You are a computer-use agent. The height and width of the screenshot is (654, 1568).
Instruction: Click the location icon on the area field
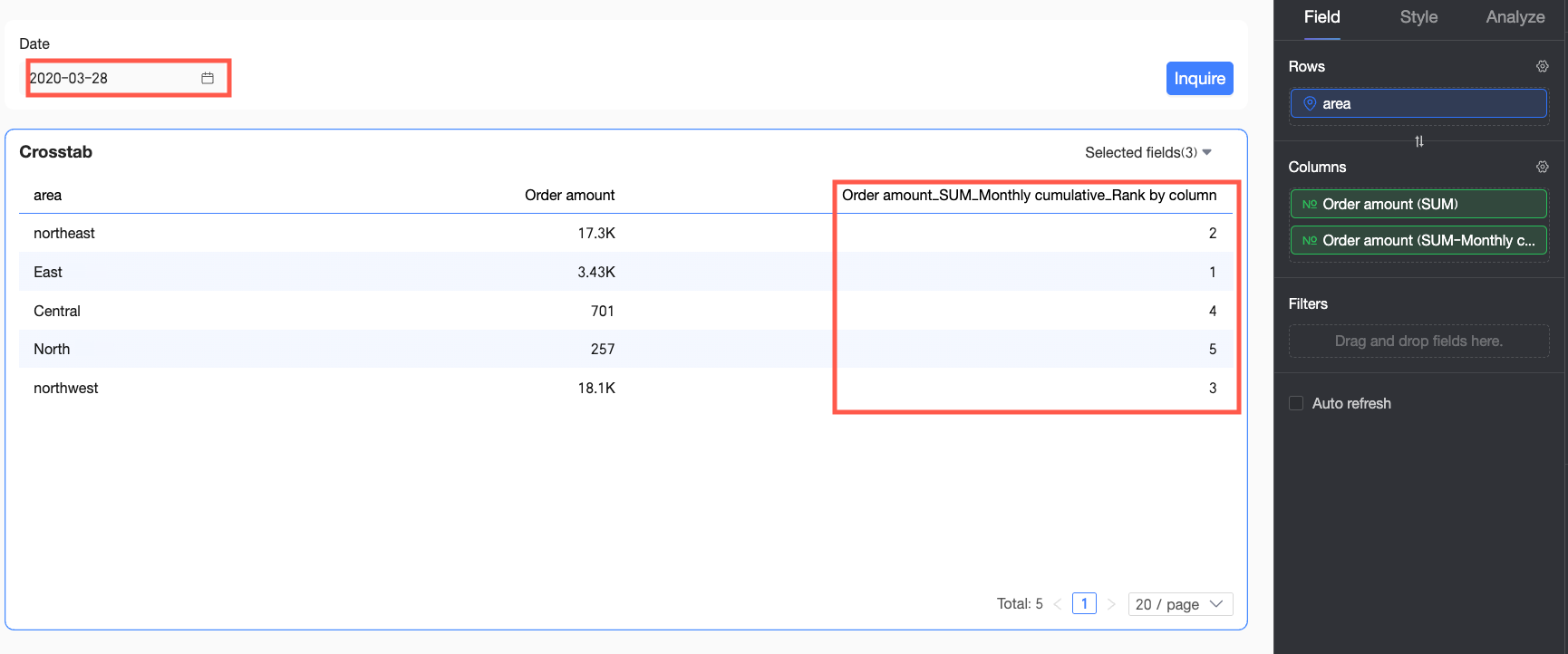1309,103
